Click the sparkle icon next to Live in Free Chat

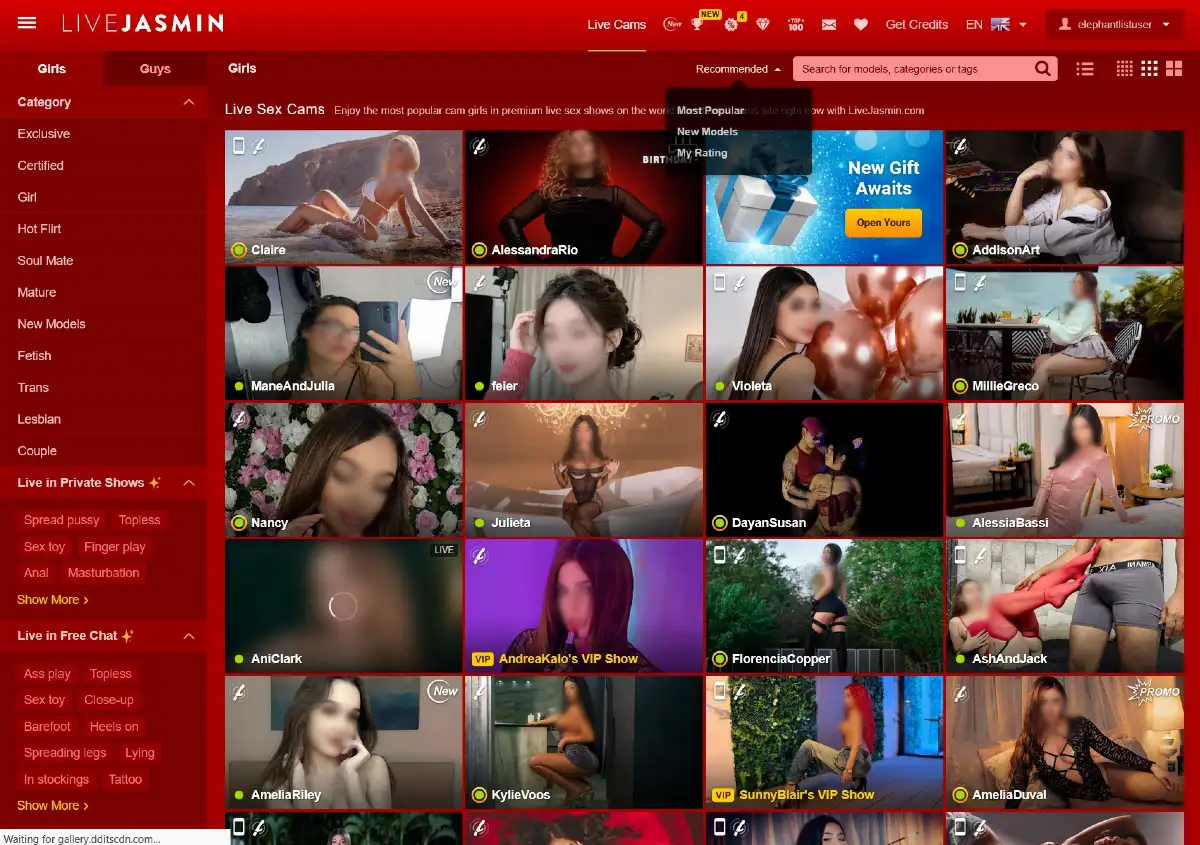tap(127, 636)
